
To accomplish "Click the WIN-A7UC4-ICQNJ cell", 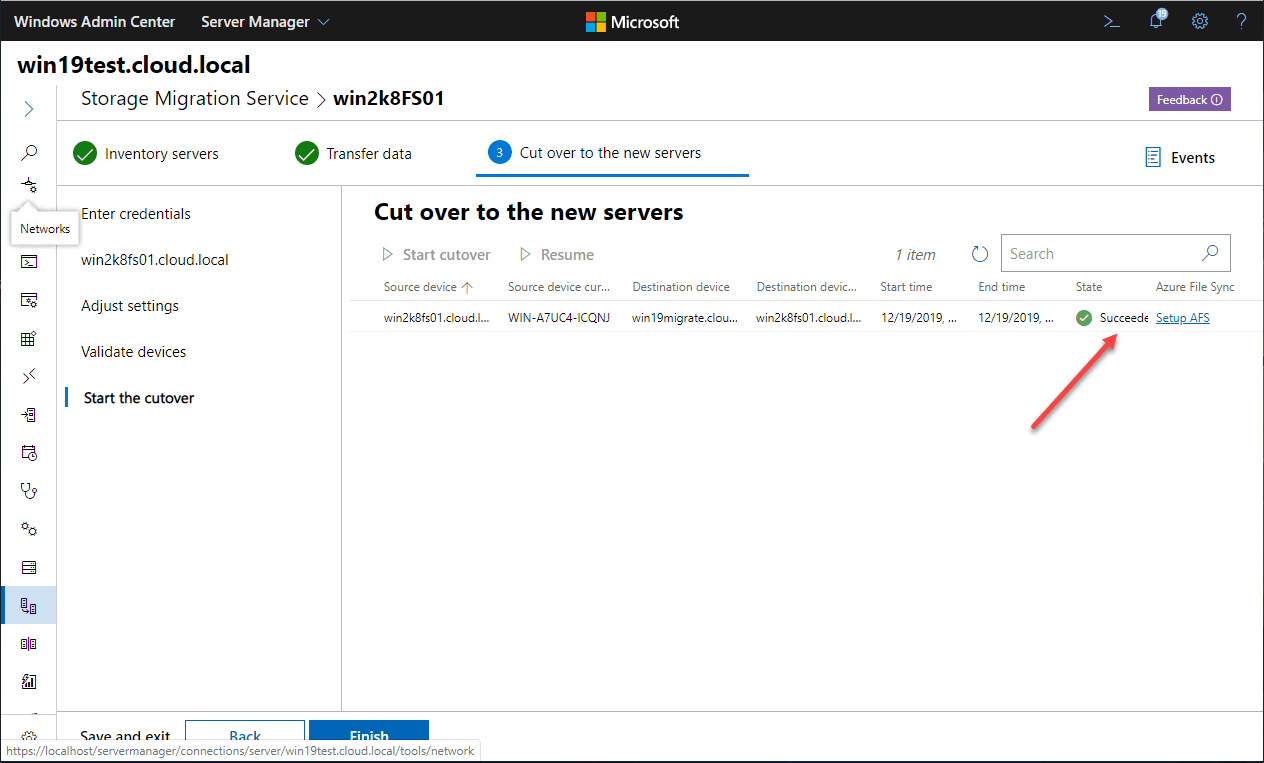I will click(558, 318).
